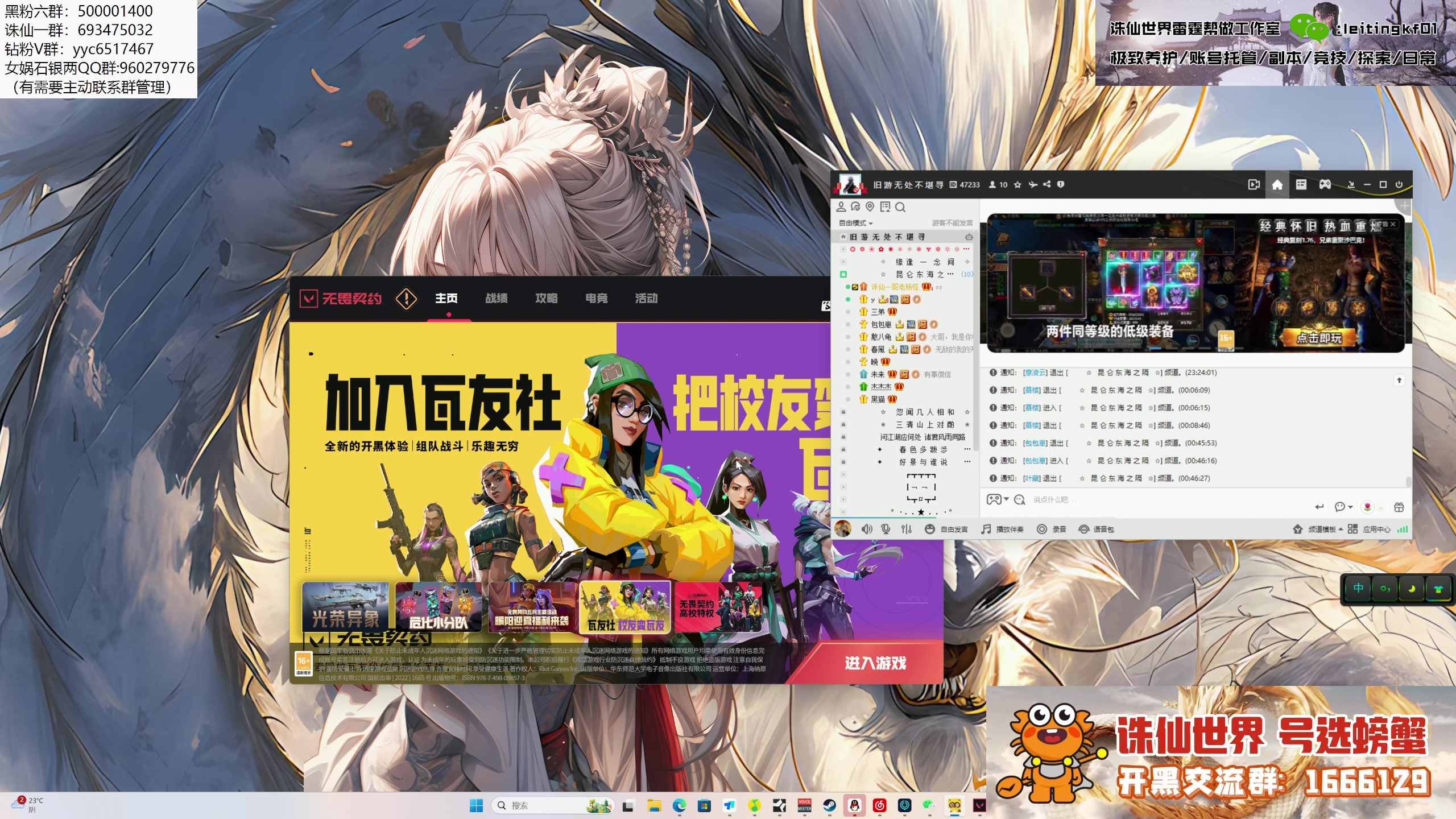1456x819 pixels.
Task: Open Steam from the taskbar
Action: 829,805
